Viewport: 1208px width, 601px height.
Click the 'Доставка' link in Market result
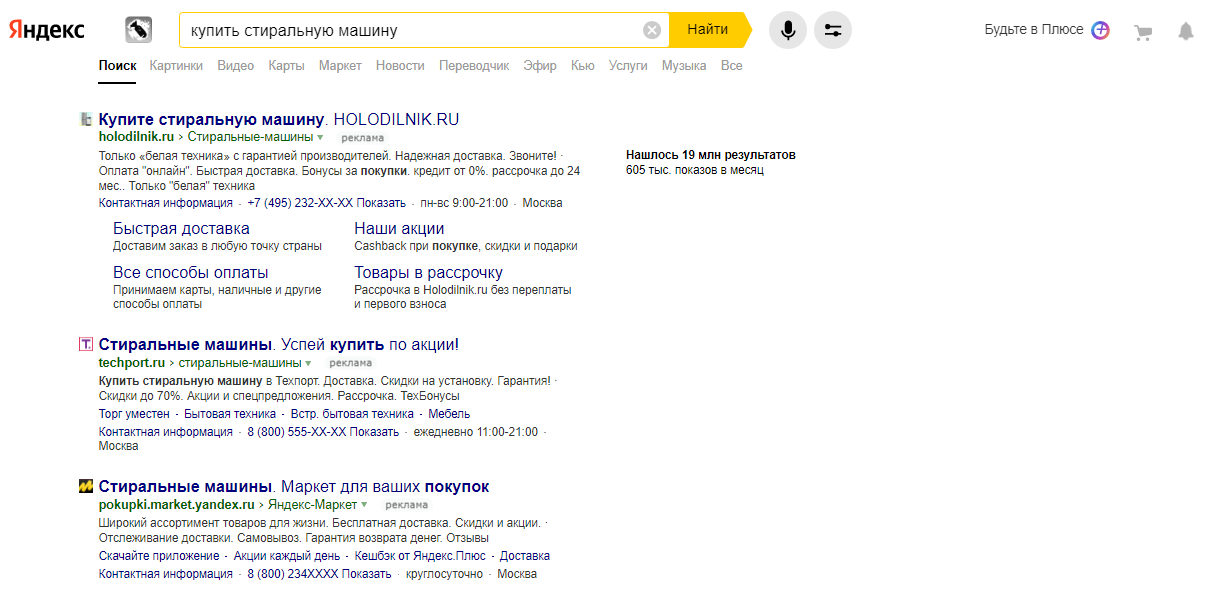point(525,556)
